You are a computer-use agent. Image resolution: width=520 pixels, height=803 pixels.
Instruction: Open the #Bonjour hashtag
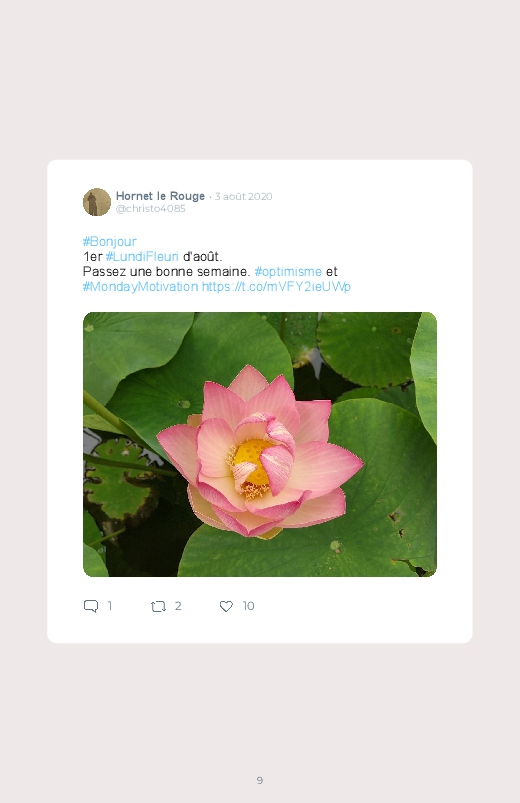(x=110, y=241)
